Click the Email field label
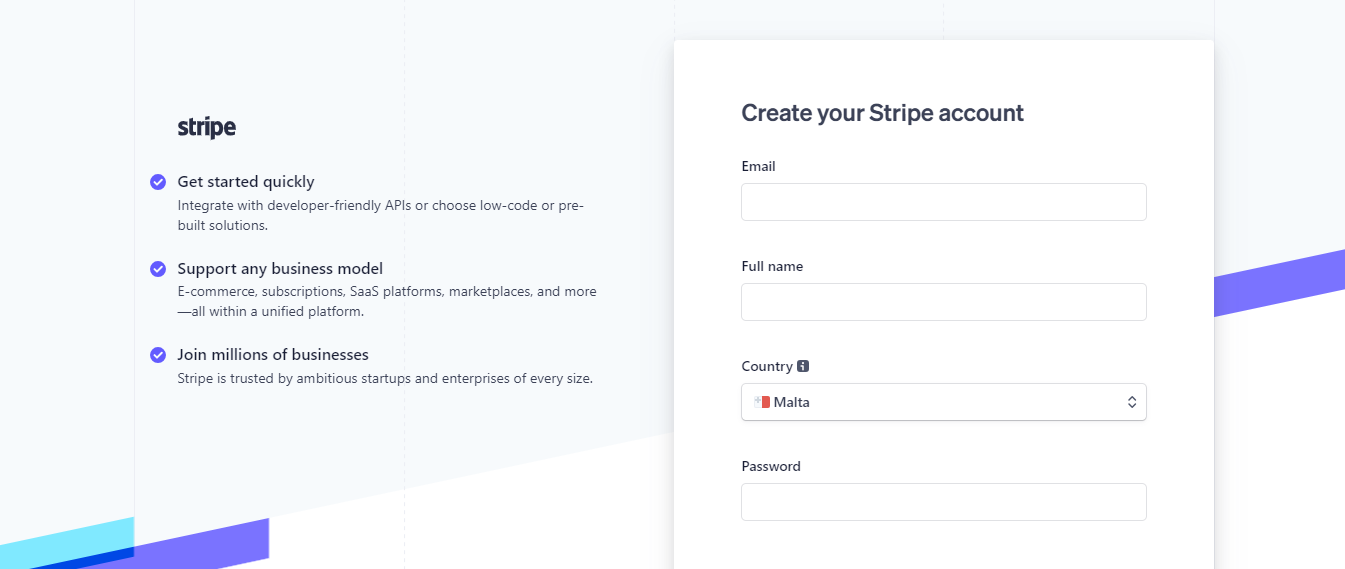Viewport: 1345px width, 569px height. (758, 166)
